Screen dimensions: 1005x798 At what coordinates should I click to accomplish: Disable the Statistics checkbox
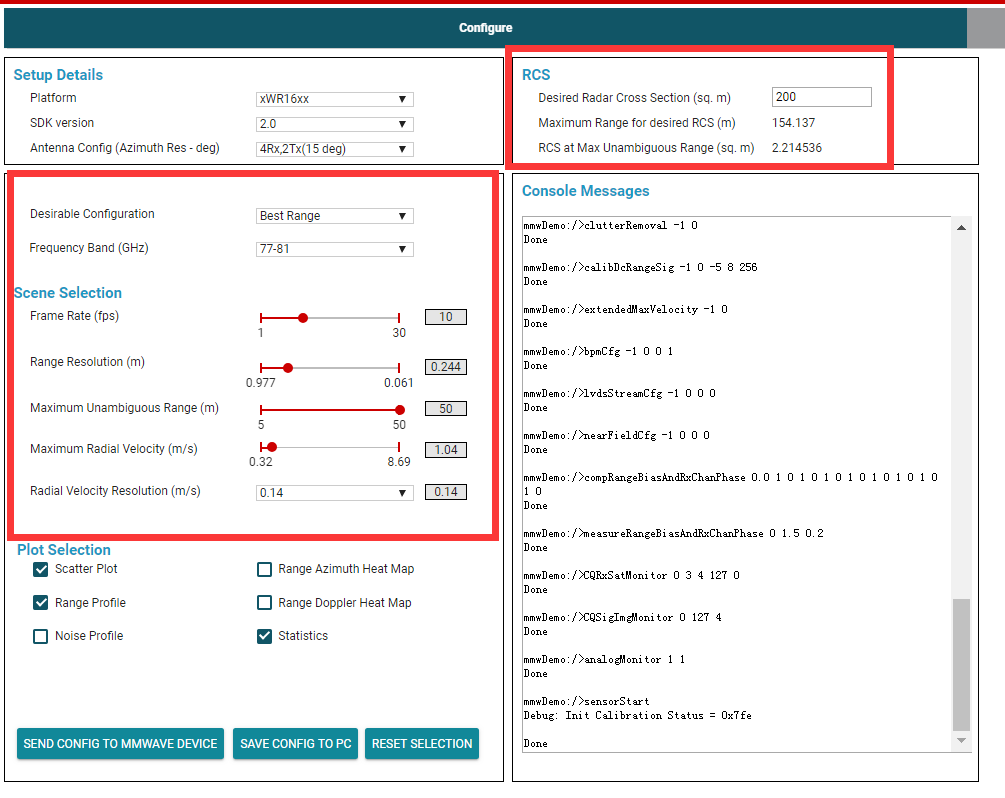tap(264, 635)
